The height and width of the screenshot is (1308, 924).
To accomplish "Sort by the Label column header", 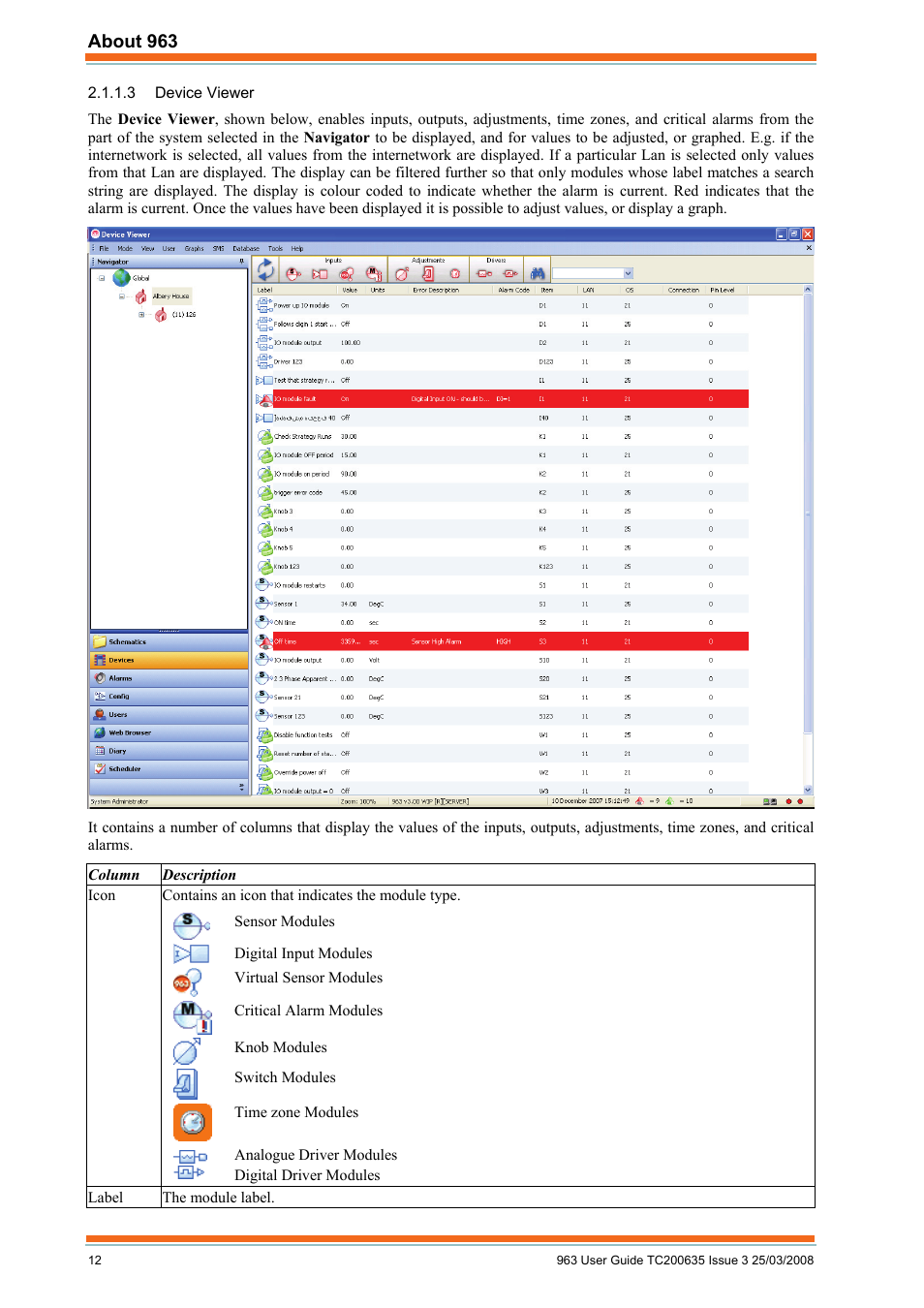I will point(294,290).
